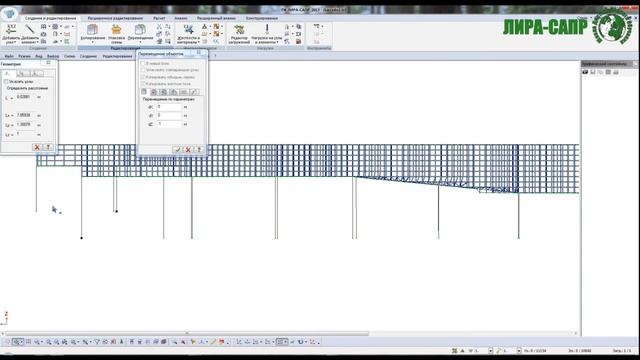
Task: Click the Lx value field in Геометрия
Action: pyautogui.click(x=26, y=116)
